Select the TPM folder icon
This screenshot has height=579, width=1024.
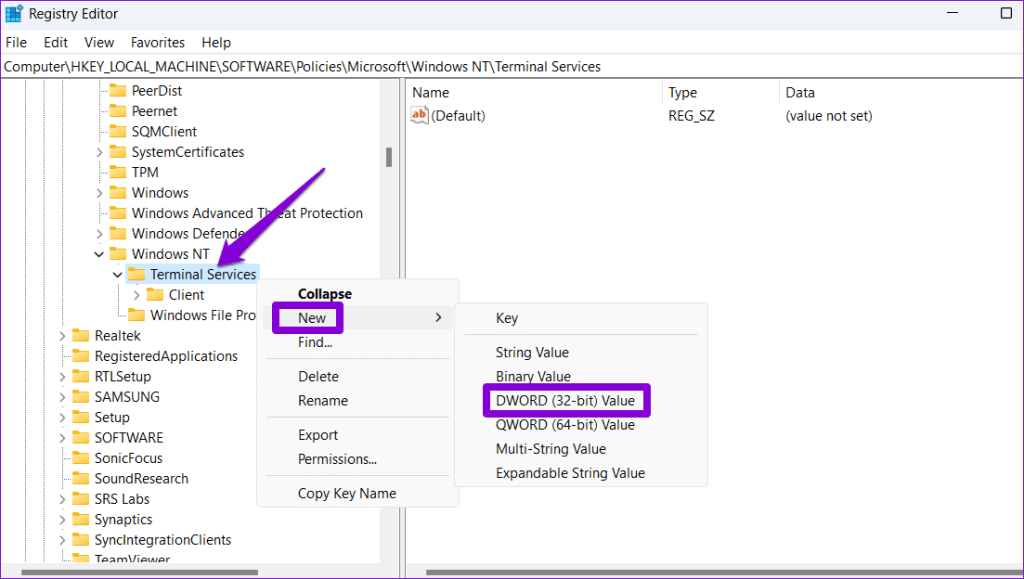(118, 173)
